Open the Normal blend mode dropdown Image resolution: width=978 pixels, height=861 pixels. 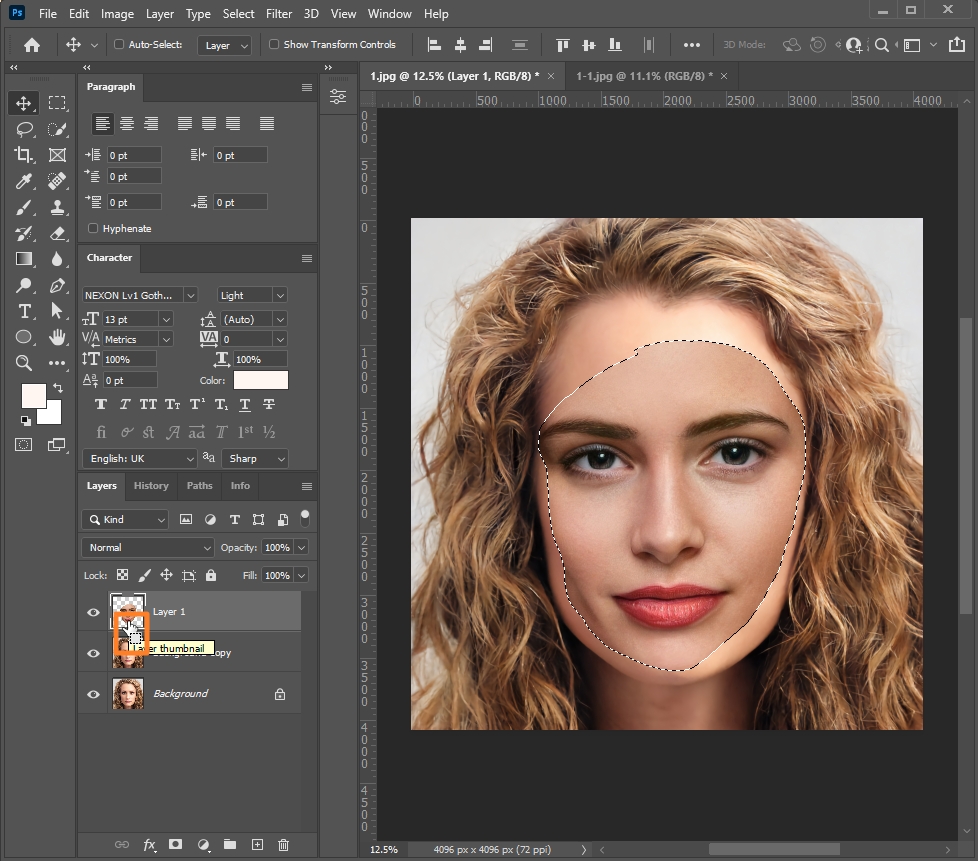pyautogui.click(x=148, y=548)
